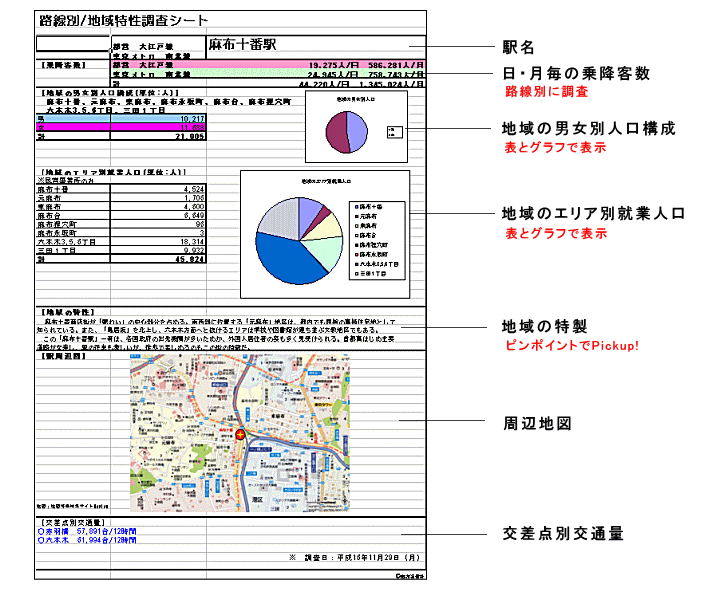
Task: Click the 麻布十番 legend entry in area chart
Action: coord(369,207)
